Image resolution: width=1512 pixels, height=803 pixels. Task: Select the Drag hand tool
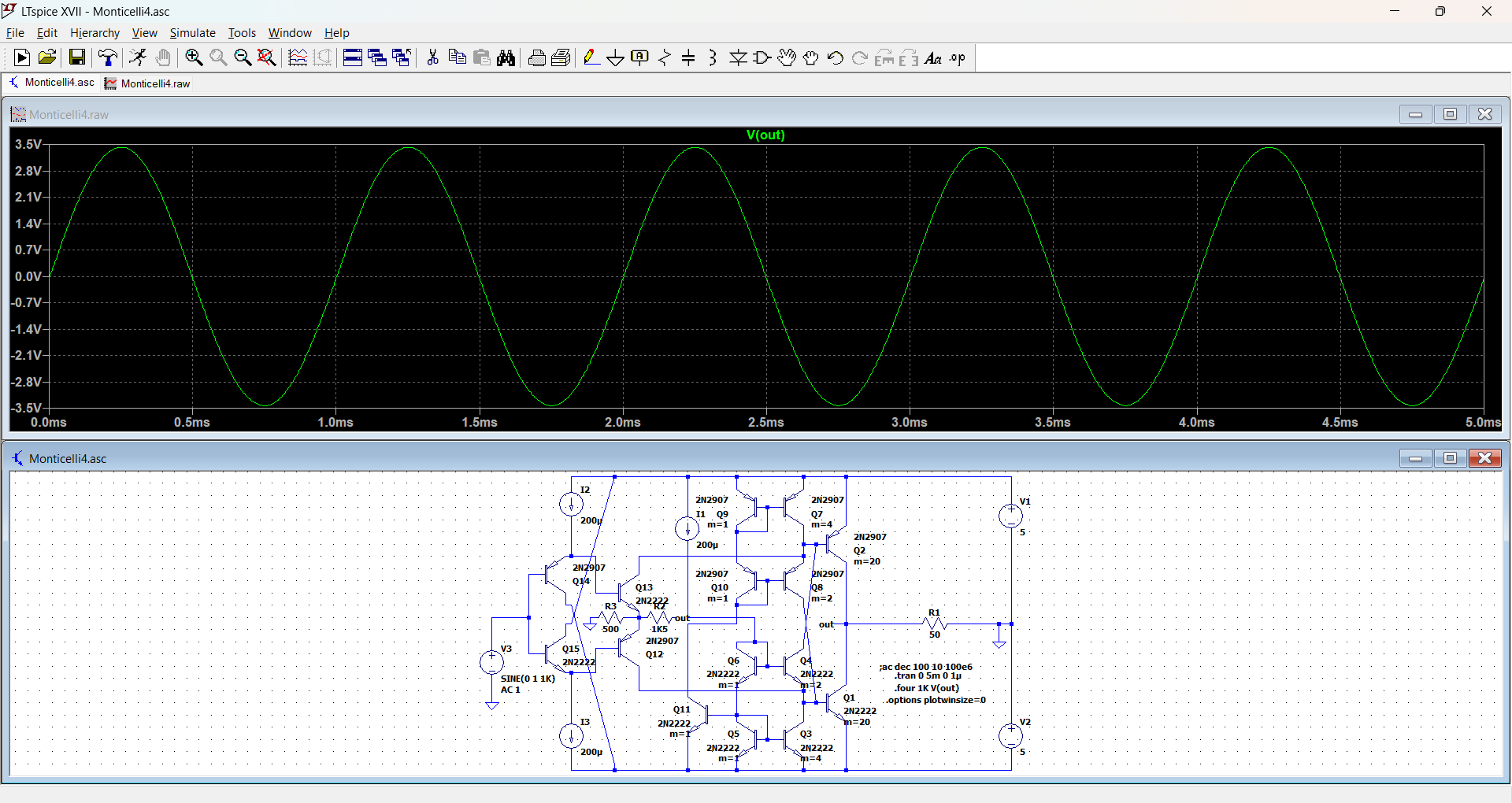(x=810, y=57)
